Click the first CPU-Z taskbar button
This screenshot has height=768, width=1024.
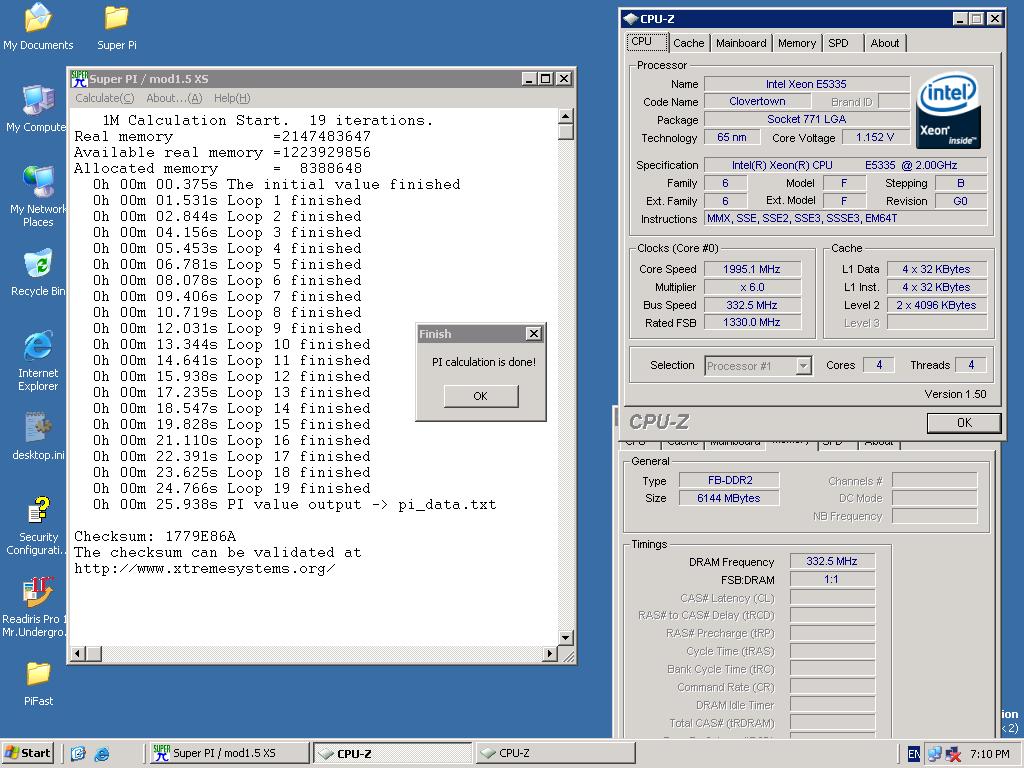(x=392, y=753)
